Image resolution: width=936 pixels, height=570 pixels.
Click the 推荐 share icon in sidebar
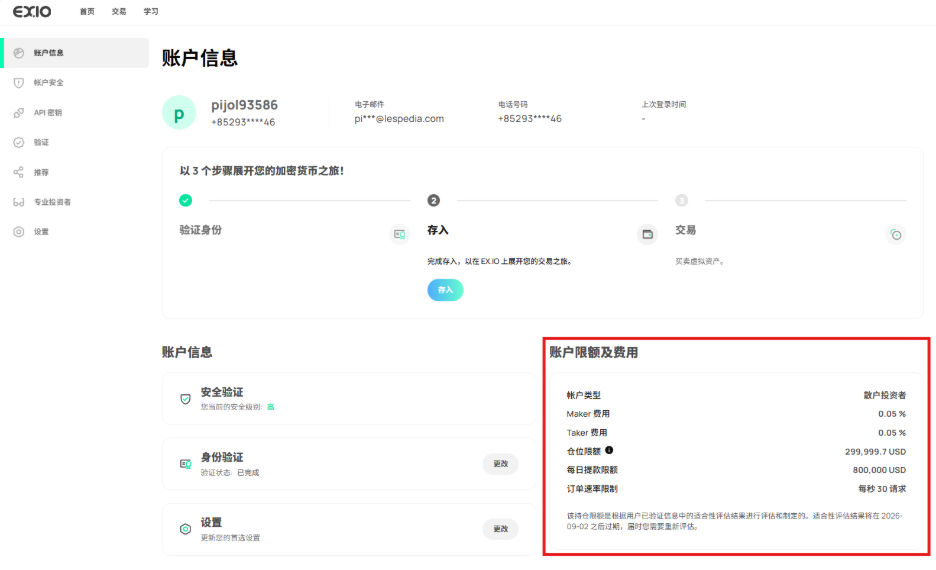click(18, 172)
